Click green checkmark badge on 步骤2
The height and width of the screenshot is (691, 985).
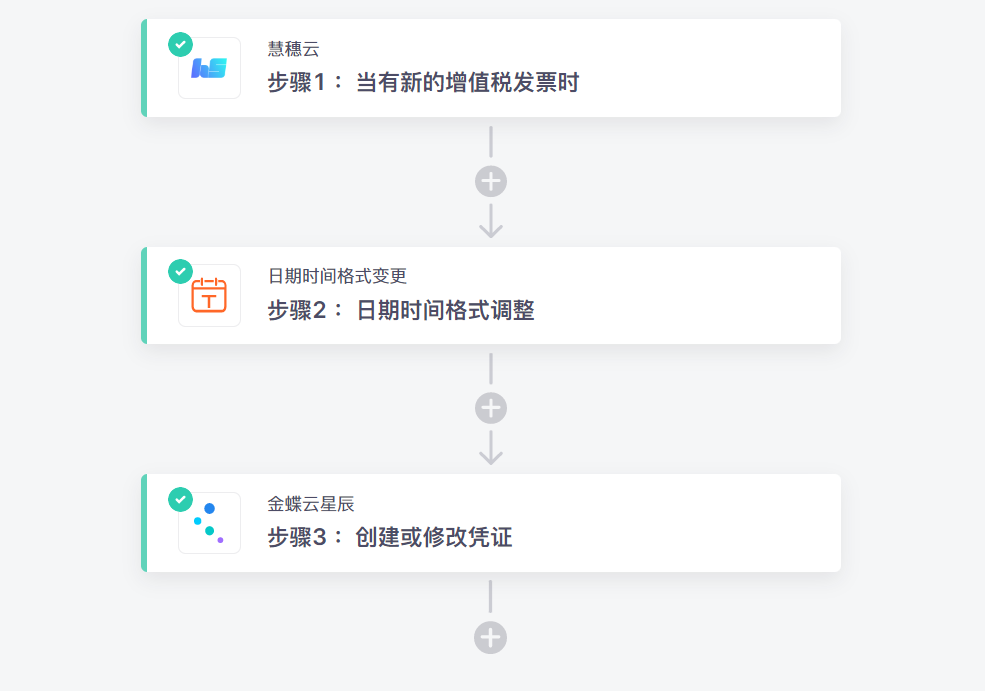tap(180, 271)
